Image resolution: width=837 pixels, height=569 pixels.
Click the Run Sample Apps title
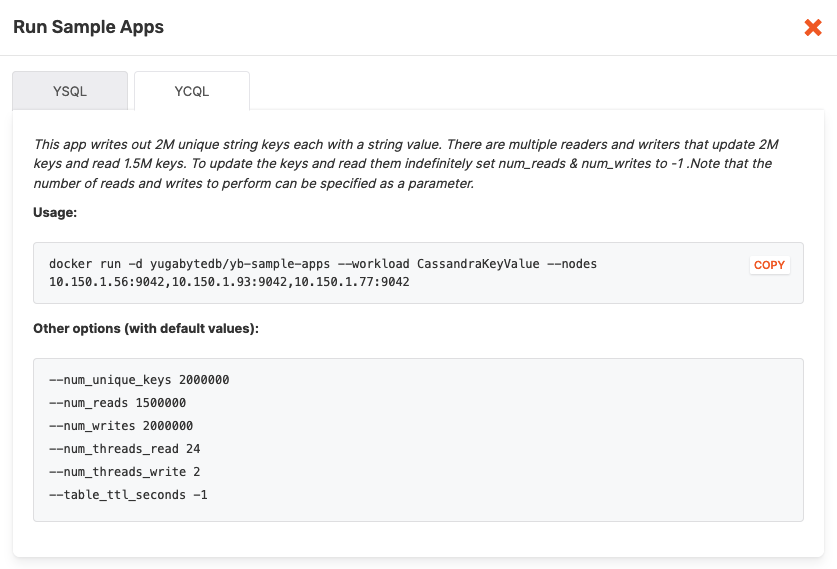[x=88, y=28]
